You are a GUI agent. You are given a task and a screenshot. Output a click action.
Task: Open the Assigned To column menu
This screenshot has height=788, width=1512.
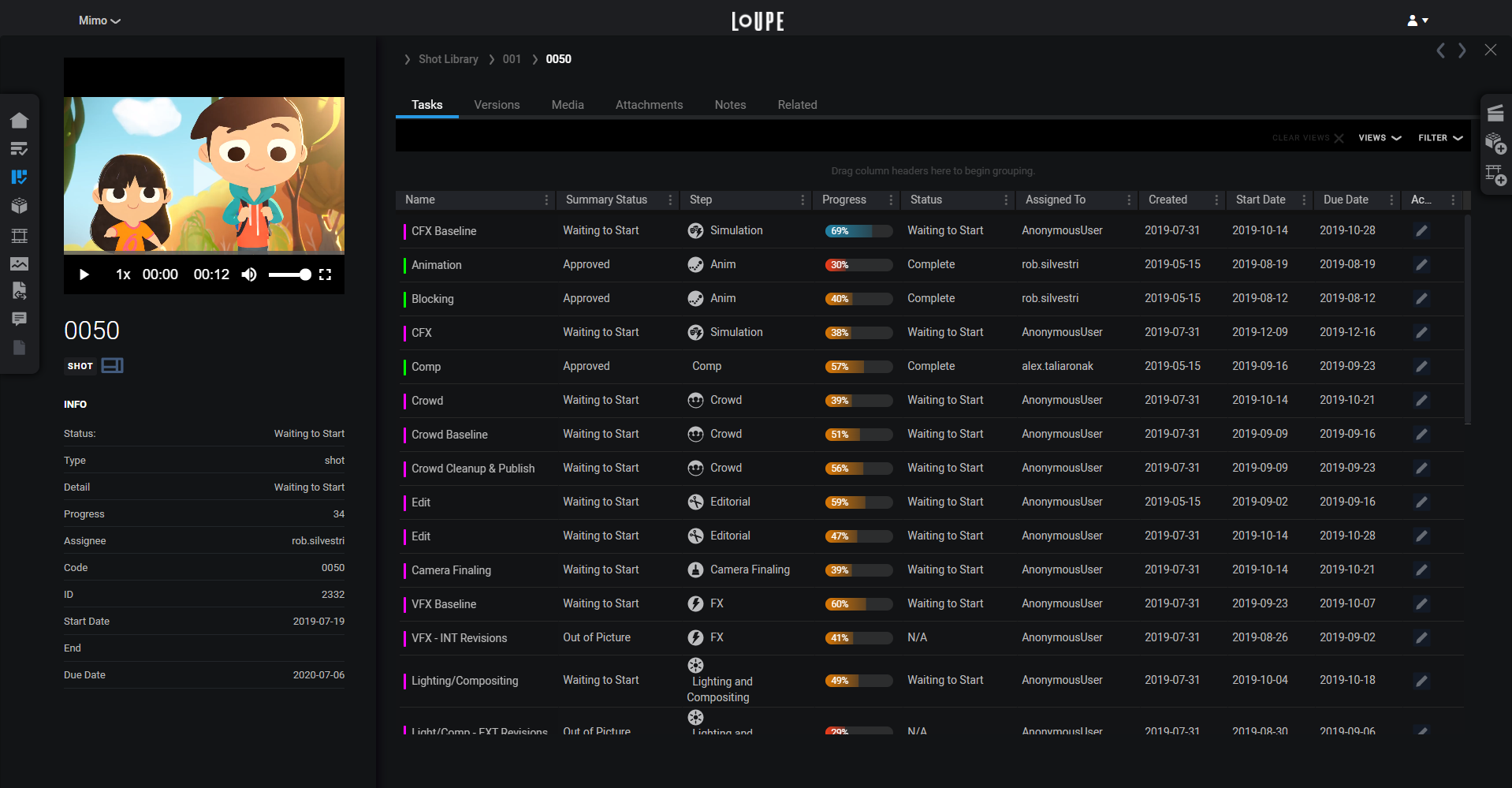1129,200
